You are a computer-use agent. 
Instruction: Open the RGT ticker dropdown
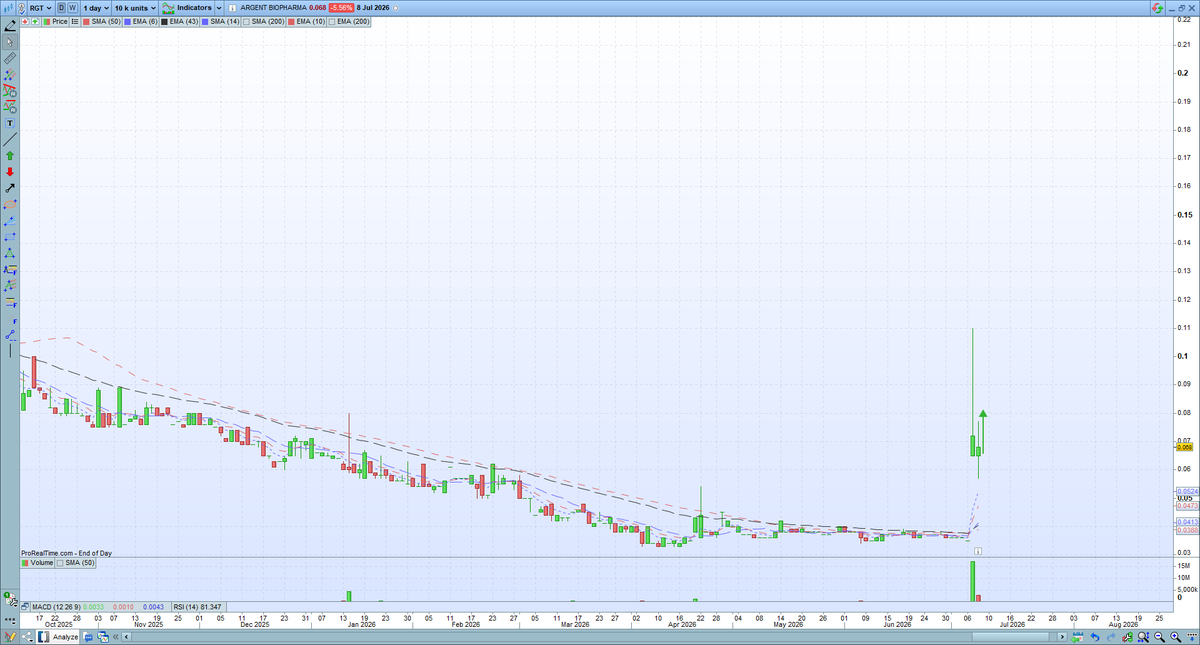[x=41, y=8]
